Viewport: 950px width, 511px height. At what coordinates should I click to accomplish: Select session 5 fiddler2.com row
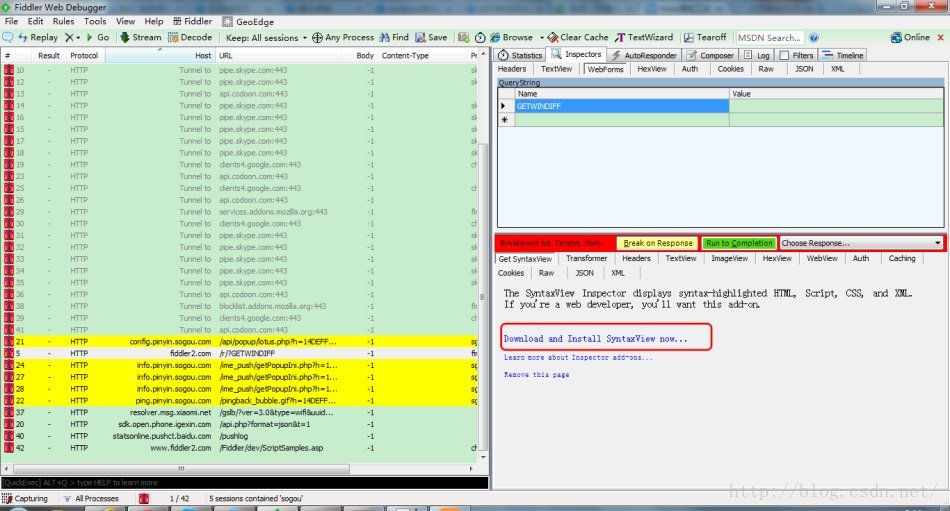(x=241, y=353)
